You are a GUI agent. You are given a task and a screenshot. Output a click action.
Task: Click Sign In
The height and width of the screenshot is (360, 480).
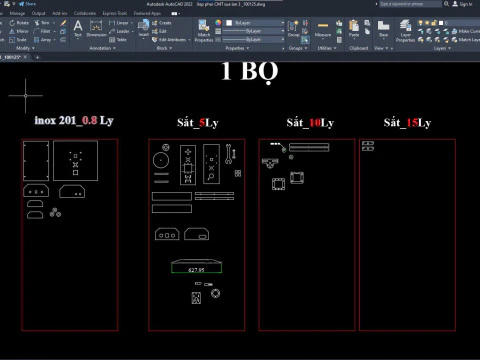point(463,4)
